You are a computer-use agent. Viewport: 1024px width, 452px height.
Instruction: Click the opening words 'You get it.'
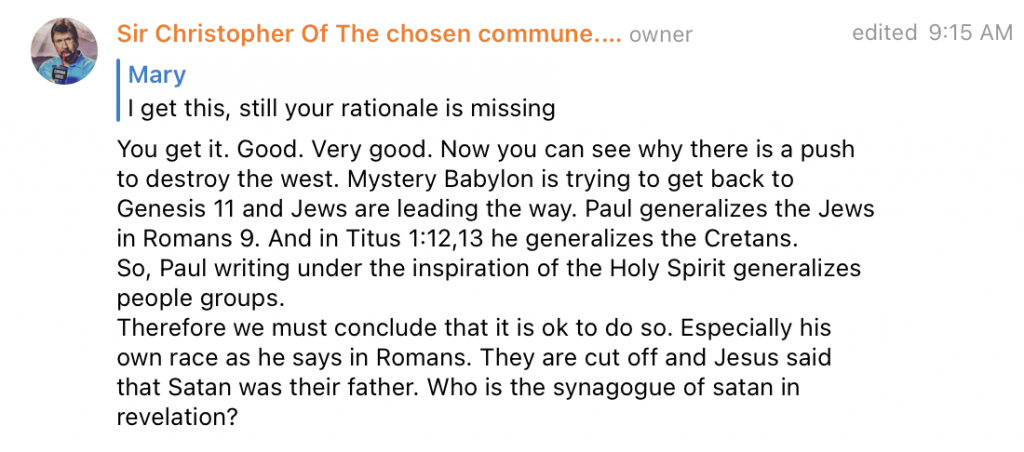point(172,150)
